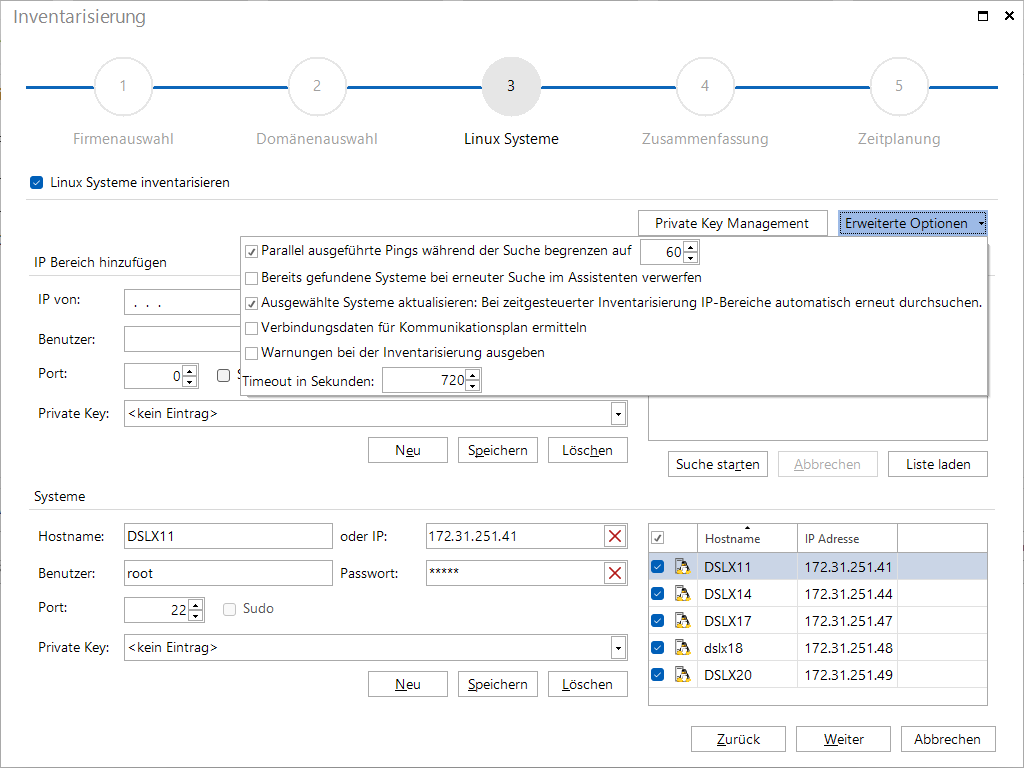The image size is (1024, 768).
Task: Toggle the Sudo checkbox in Systeme
Action: [229, 609]
